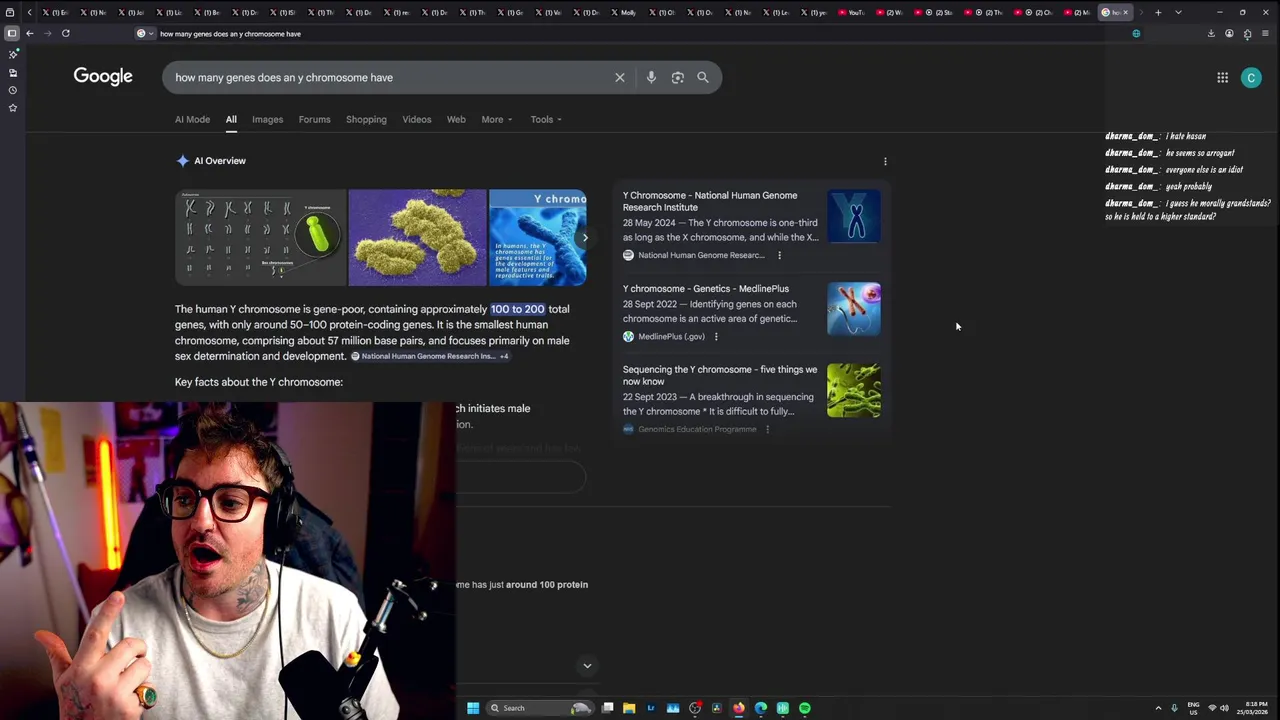The height and width of the screenshot is (720, 1280).
Task: Open Google Lens image search
Action: tap(677, 77)
